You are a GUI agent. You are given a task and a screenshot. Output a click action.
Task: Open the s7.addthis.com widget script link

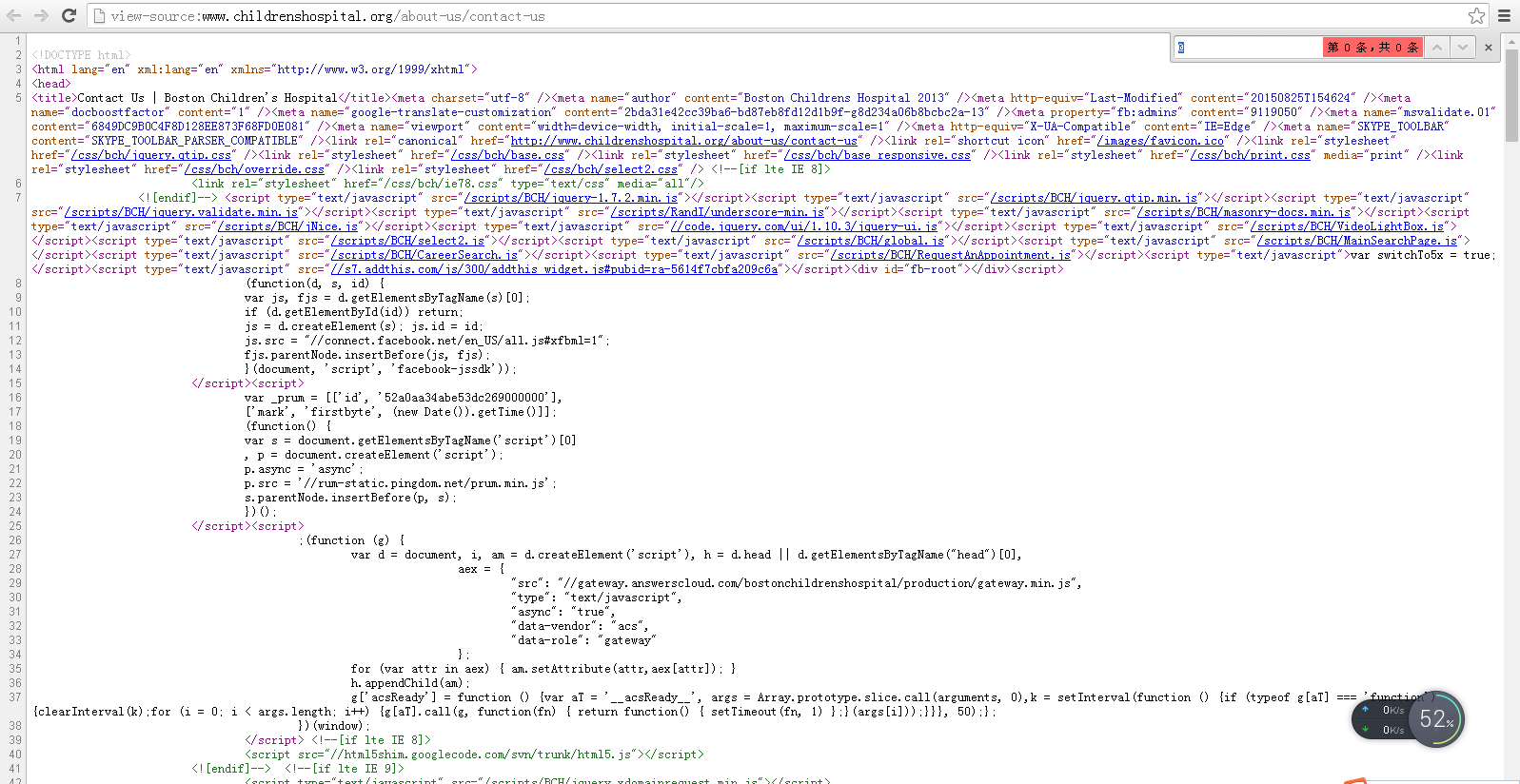click(x=554, y=269)
